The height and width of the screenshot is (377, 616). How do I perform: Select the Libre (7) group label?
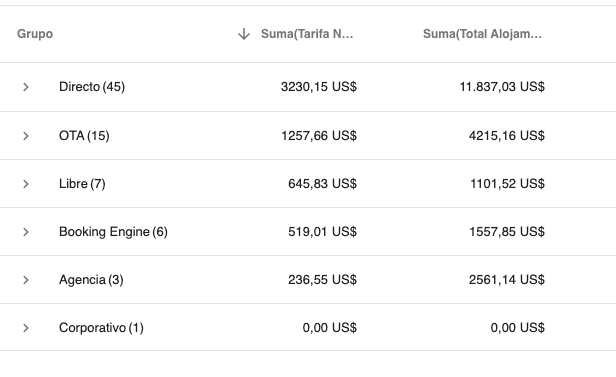(x=82, y=183)
